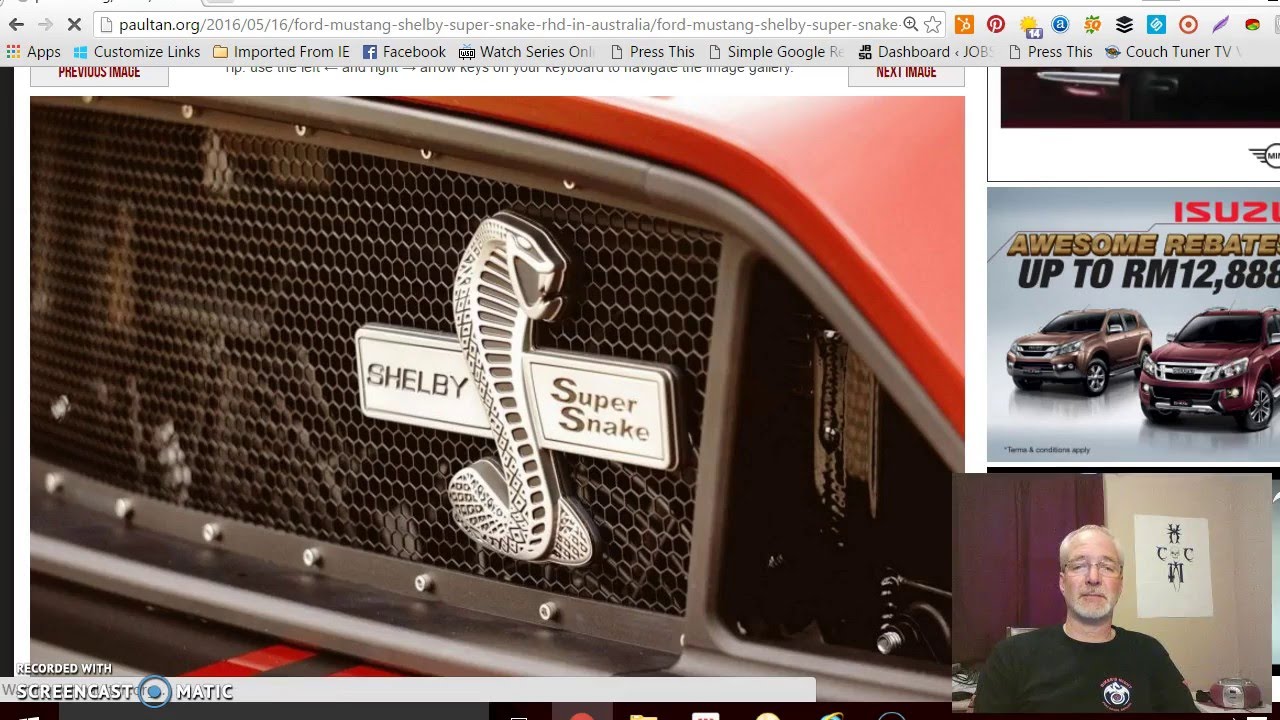
Task: Open the Dashboard JOBS bookmark
Action: pyautogui.click(x=924, y=52)
